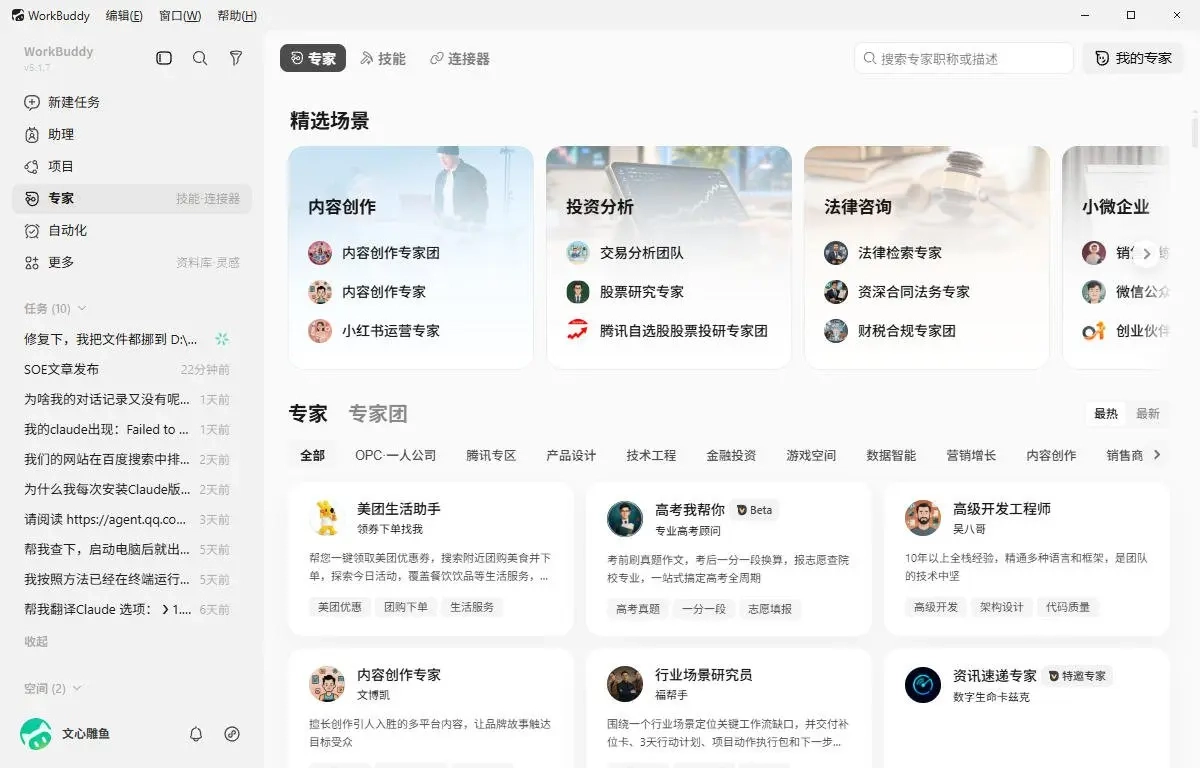1200x768 pixels.
Task: Open the 编辑(E) menu
Action: tap(124, 15)
